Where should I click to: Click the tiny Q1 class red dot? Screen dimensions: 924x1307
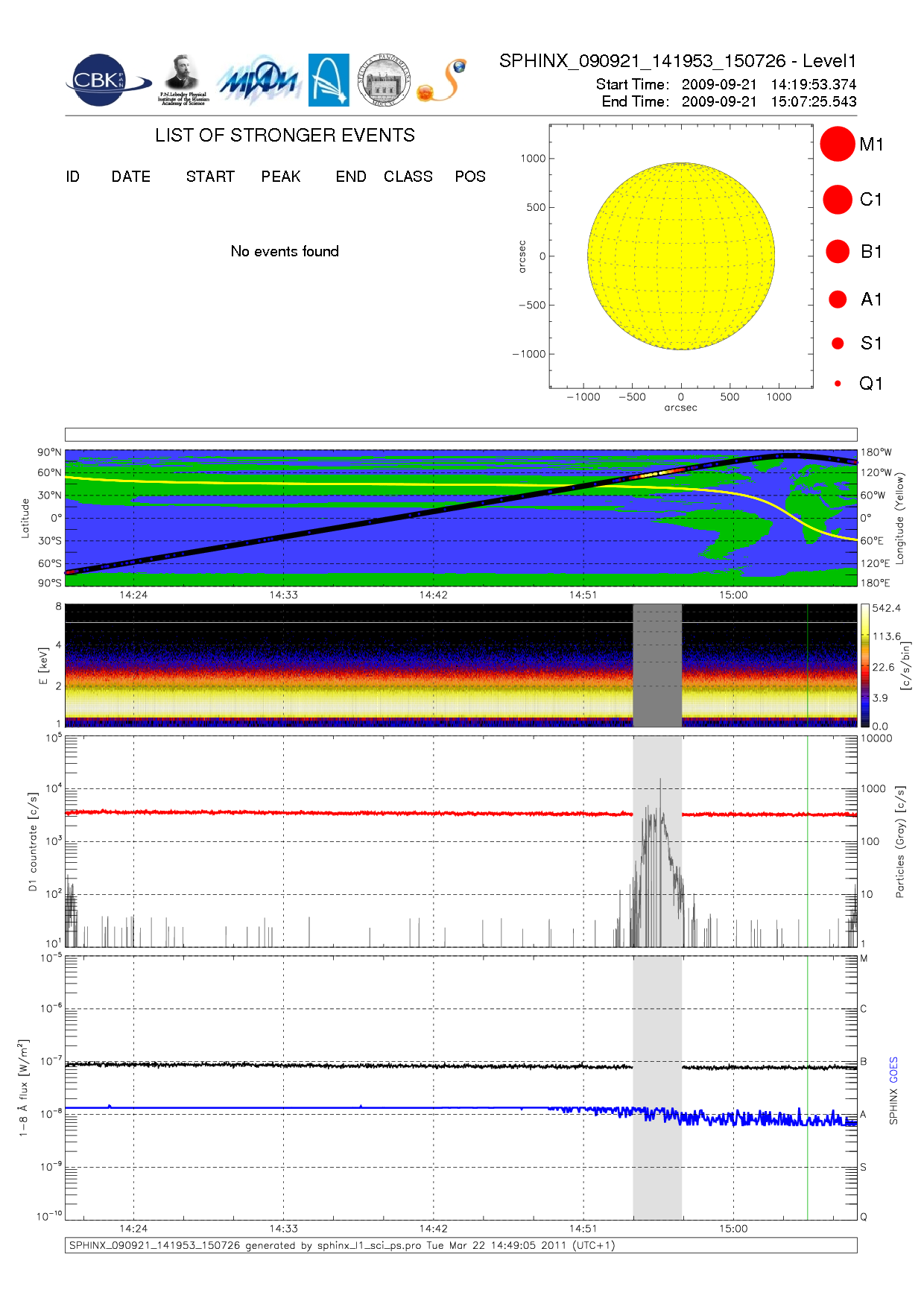pos(838,384)
